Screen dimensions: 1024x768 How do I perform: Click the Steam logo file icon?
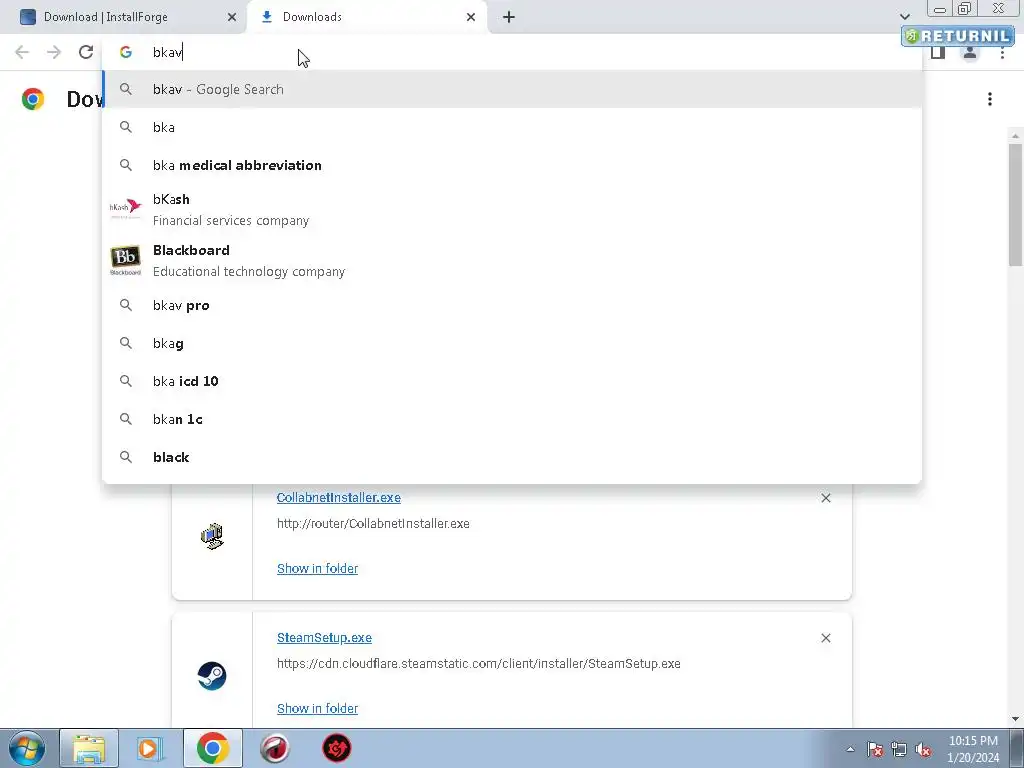click(212, 676)
